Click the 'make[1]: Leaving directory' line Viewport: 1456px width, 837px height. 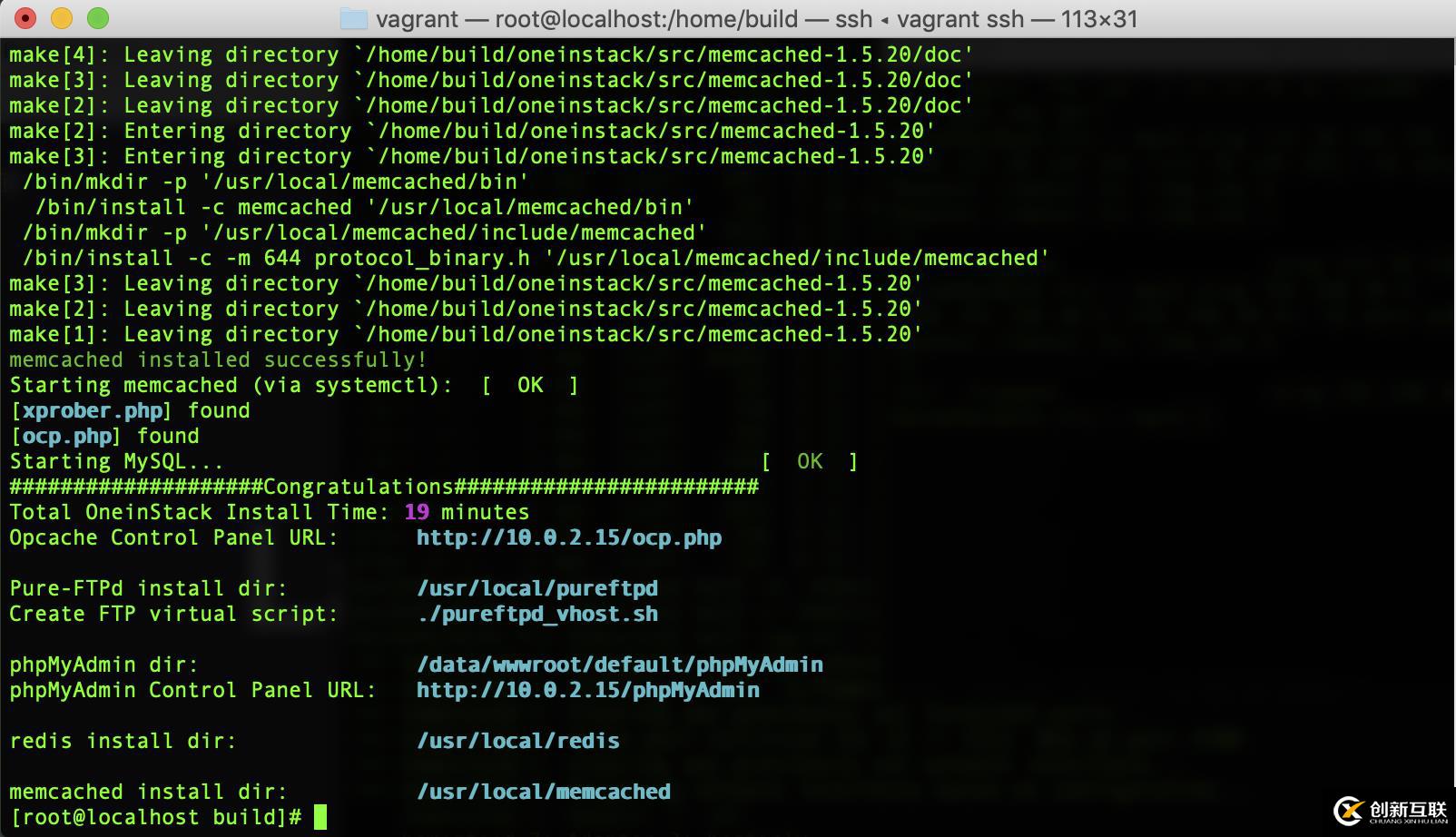[x=466, y=334]
